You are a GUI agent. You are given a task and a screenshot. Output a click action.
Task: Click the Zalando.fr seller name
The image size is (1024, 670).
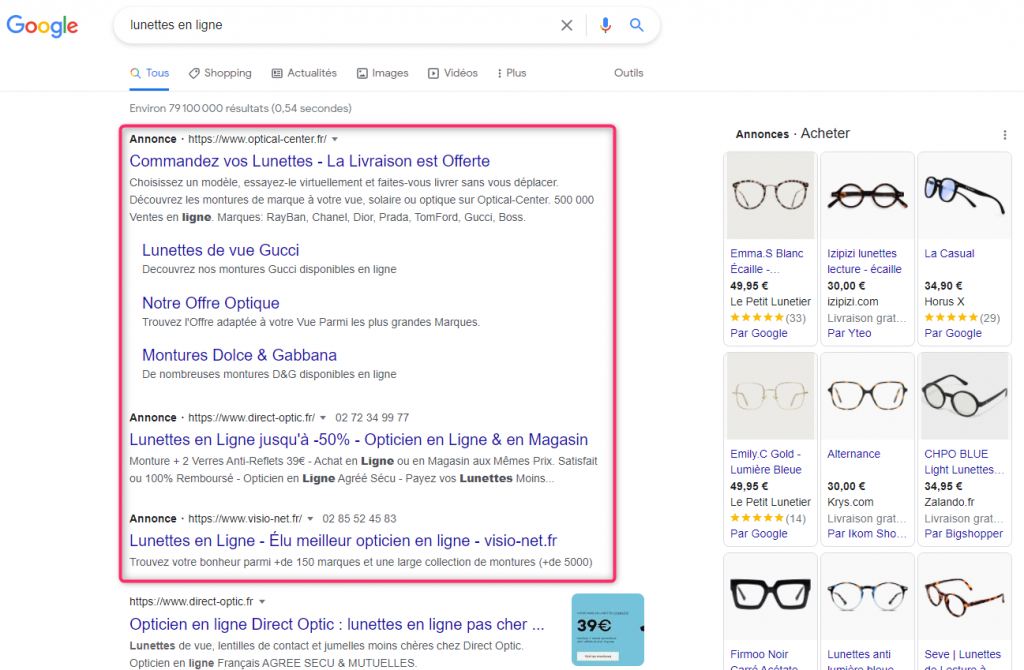tap(949, 502)
